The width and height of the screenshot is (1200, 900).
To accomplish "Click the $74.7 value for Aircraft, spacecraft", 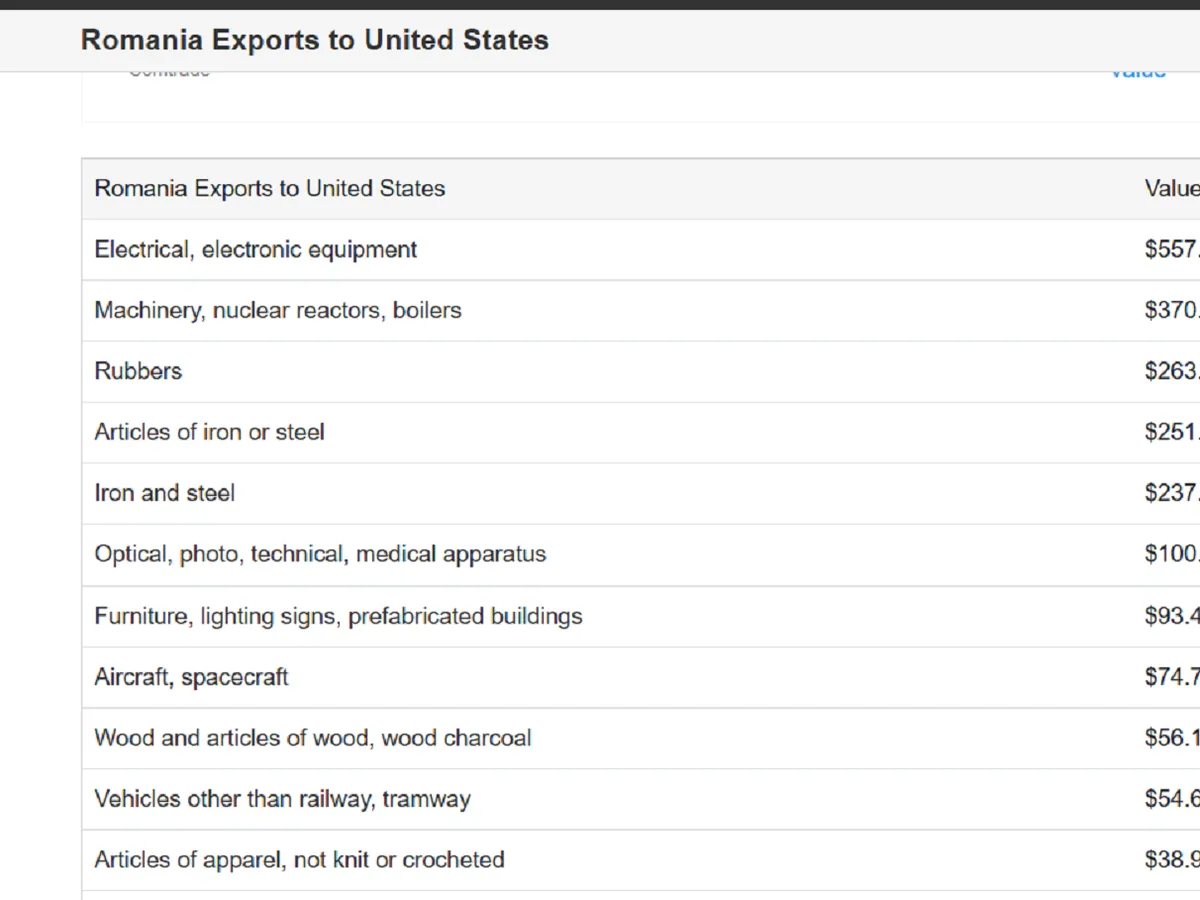I will [1171, 677].
